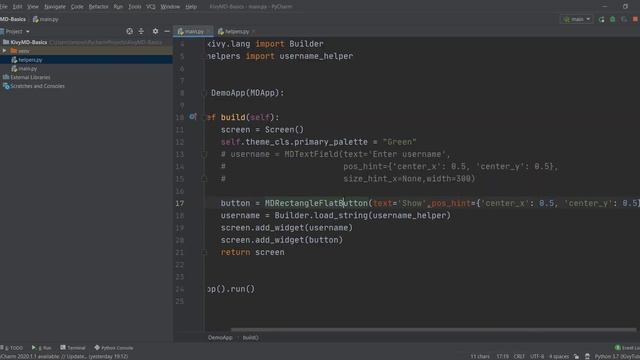Screen dimensions: 640x360
Task: Close the helpers.py editor tab
Action: click(253, 31)
